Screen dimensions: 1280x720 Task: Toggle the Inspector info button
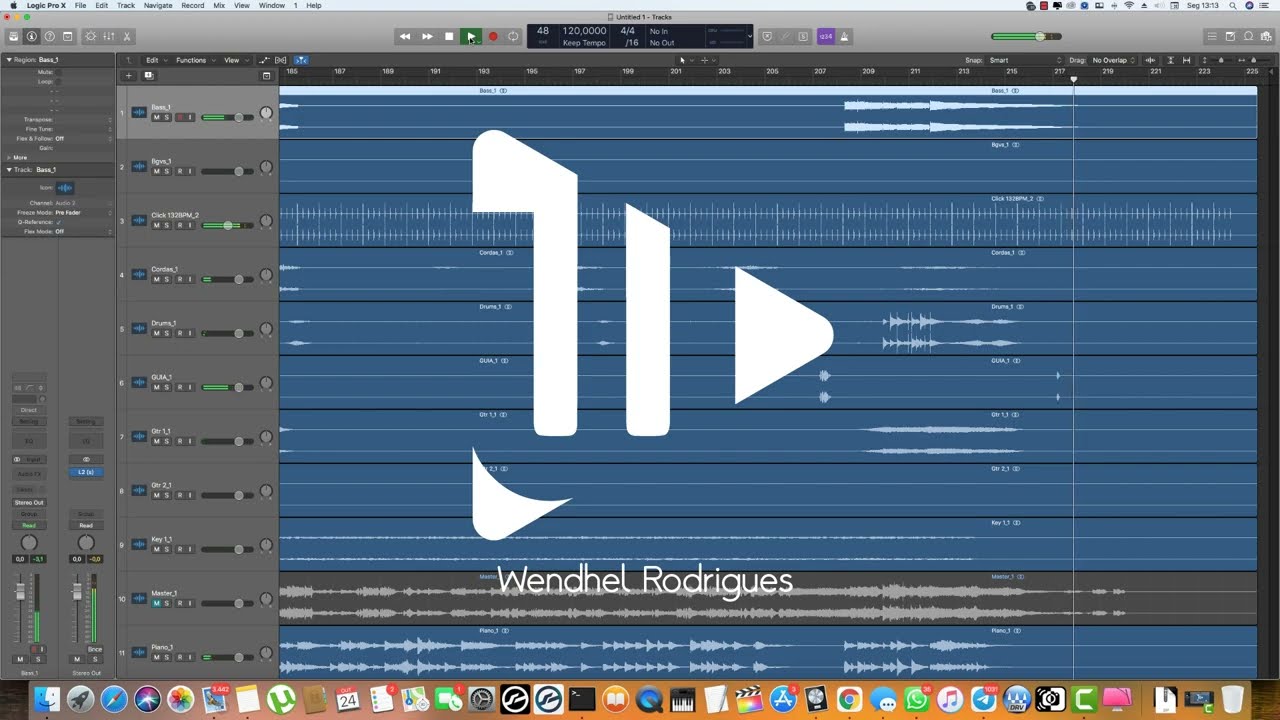pos(32,37)
